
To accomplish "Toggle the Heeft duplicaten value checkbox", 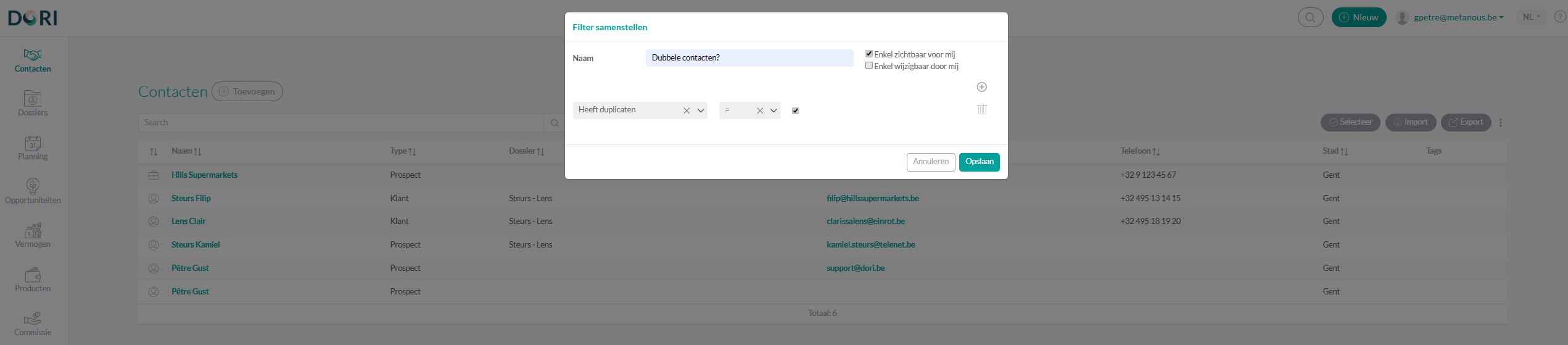I will [796, 111].
